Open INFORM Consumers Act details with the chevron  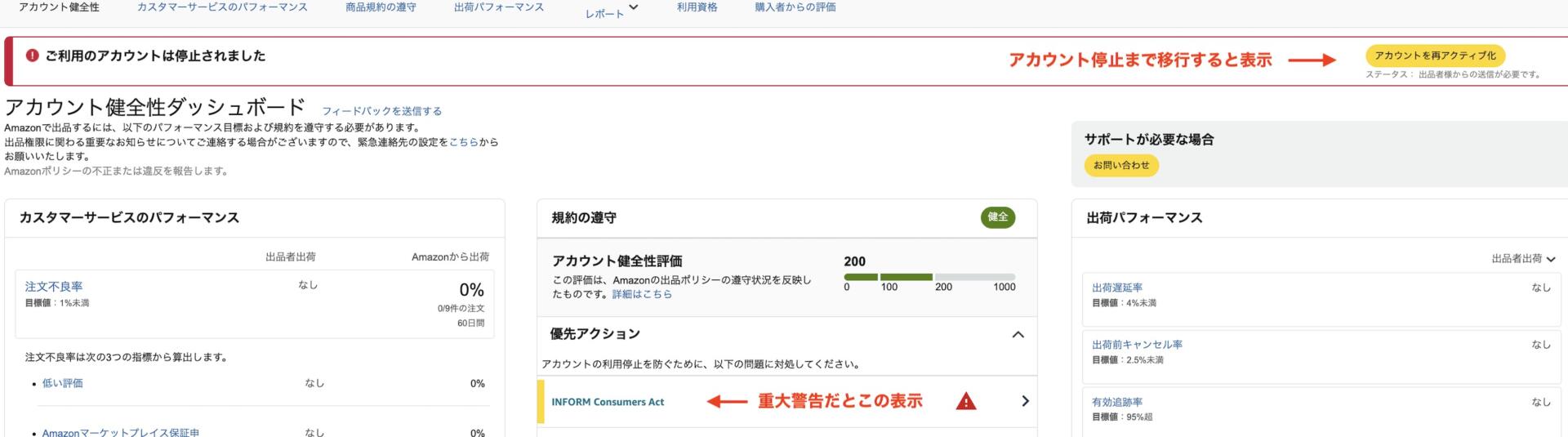point(1025,401)
